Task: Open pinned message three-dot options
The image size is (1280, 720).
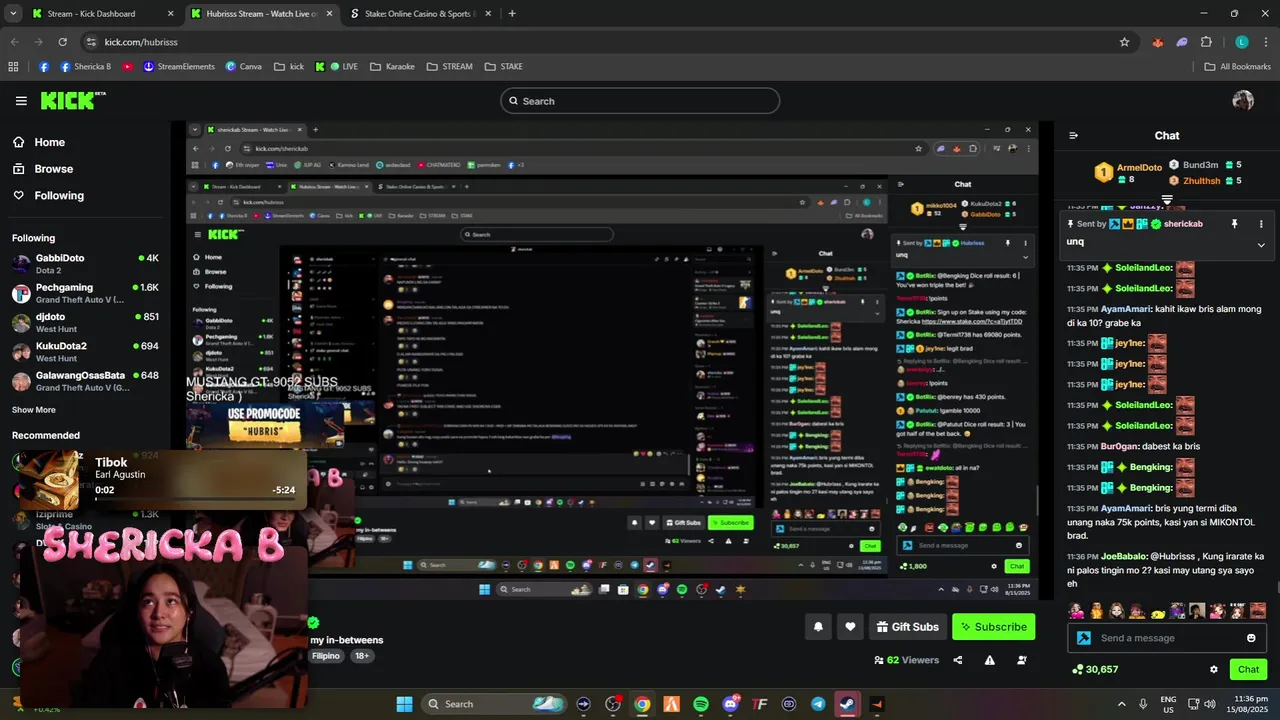Action: 1261,224
